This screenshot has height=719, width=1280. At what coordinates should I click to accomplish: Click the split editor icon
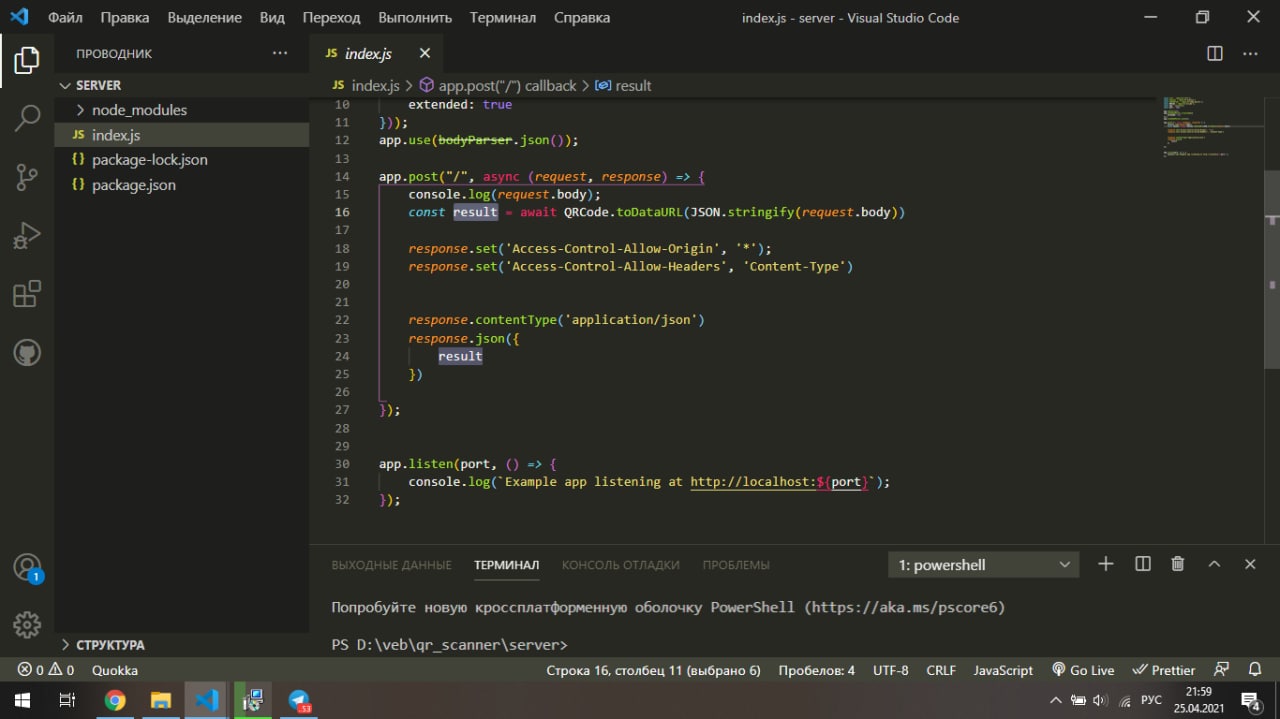[1215, 54]
